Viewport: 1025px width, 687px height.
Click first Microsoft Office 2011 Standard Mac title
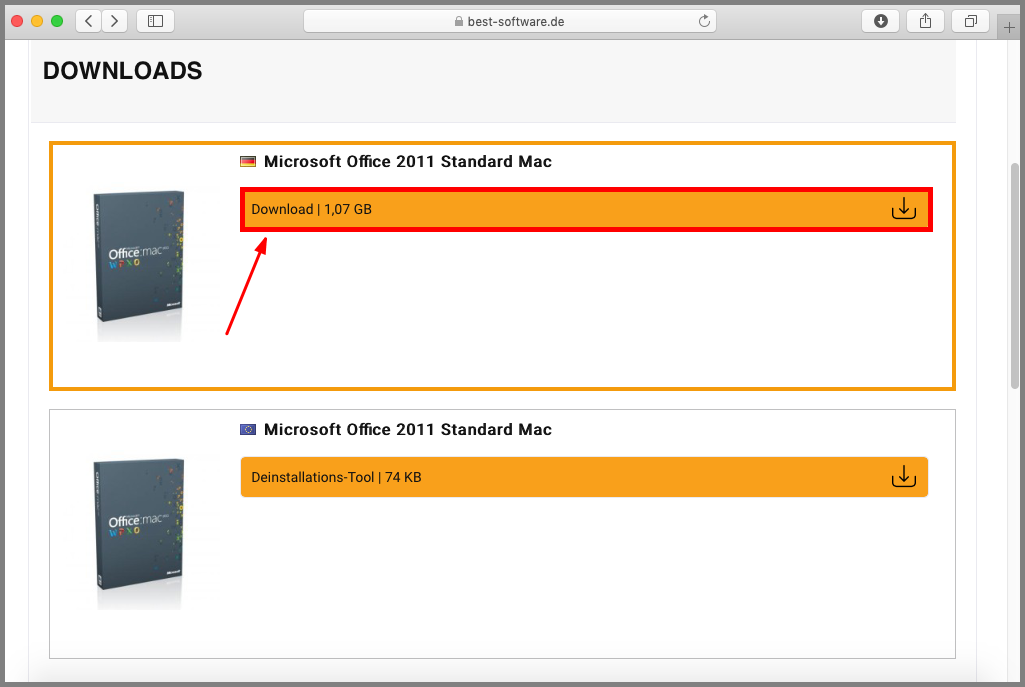408,161
